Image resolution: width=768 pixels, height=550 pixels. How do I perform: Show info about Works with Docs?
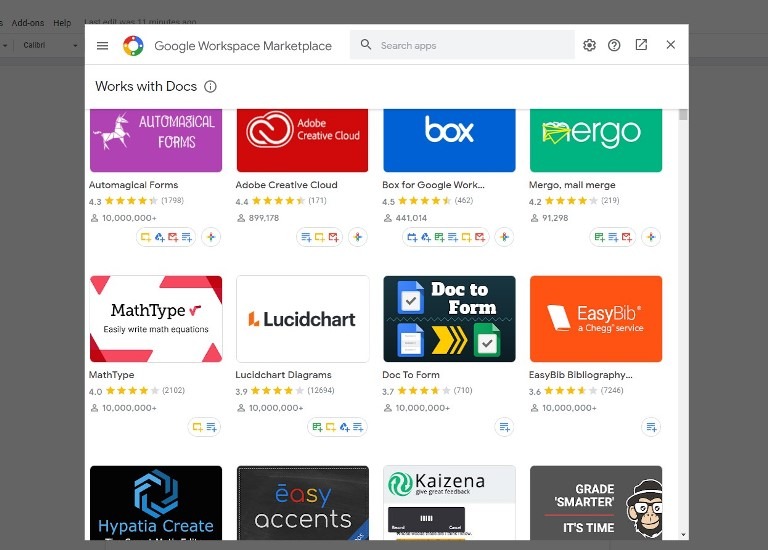pos(210,87)
